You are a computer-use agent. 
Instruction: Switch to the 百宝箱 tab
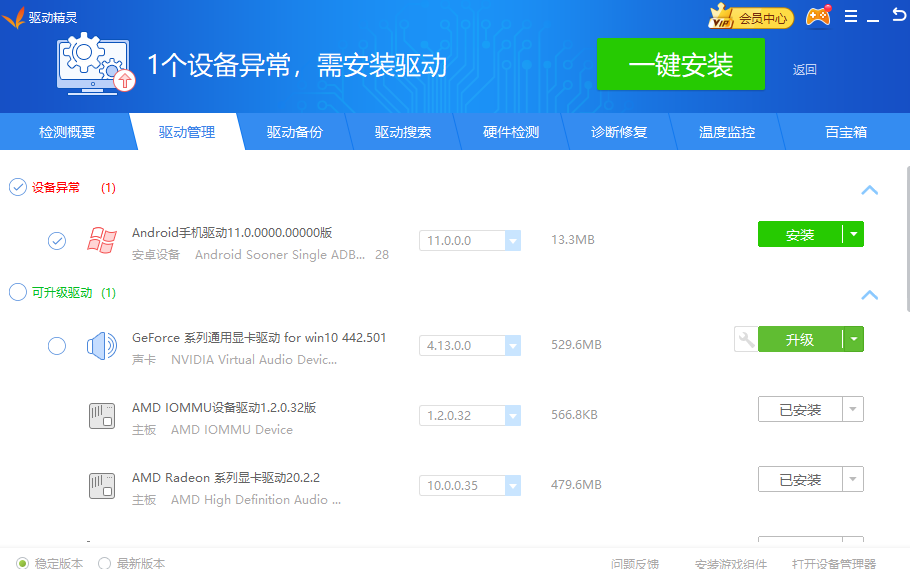pyautogui.click(x=846, y=132)
